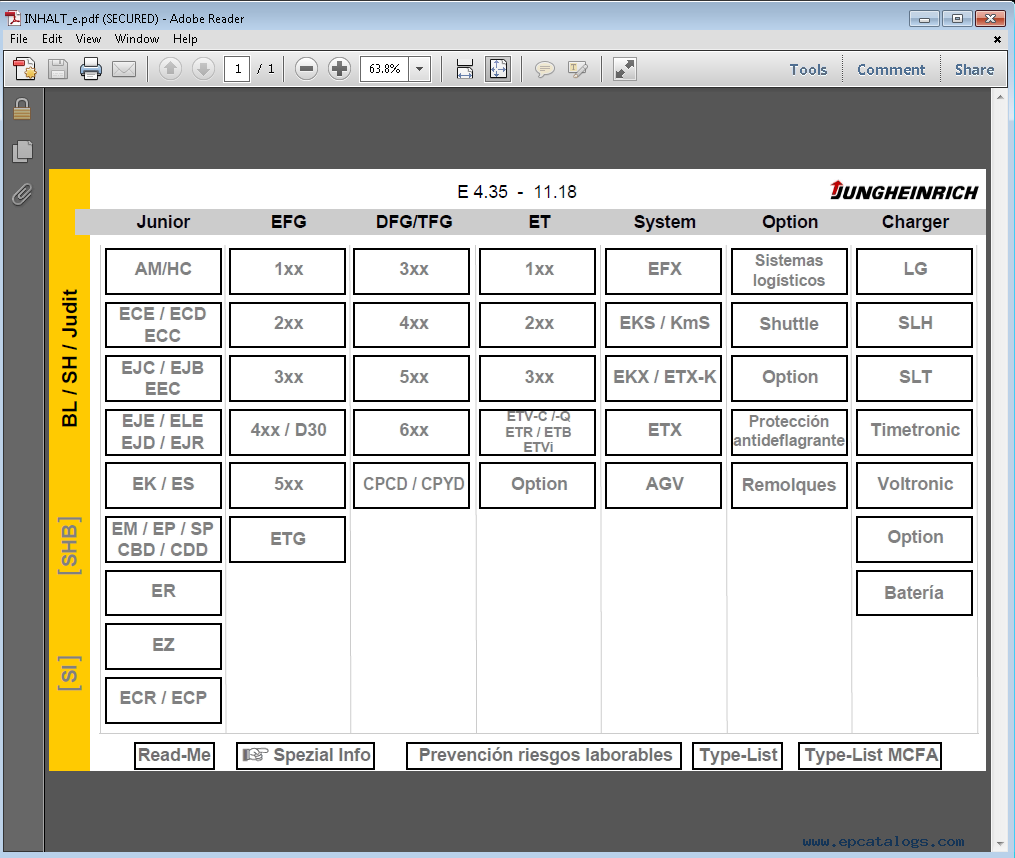Close the document with X icon
Image resolution: width=1015 pixels, height=858 pixels.
[998, 40]
